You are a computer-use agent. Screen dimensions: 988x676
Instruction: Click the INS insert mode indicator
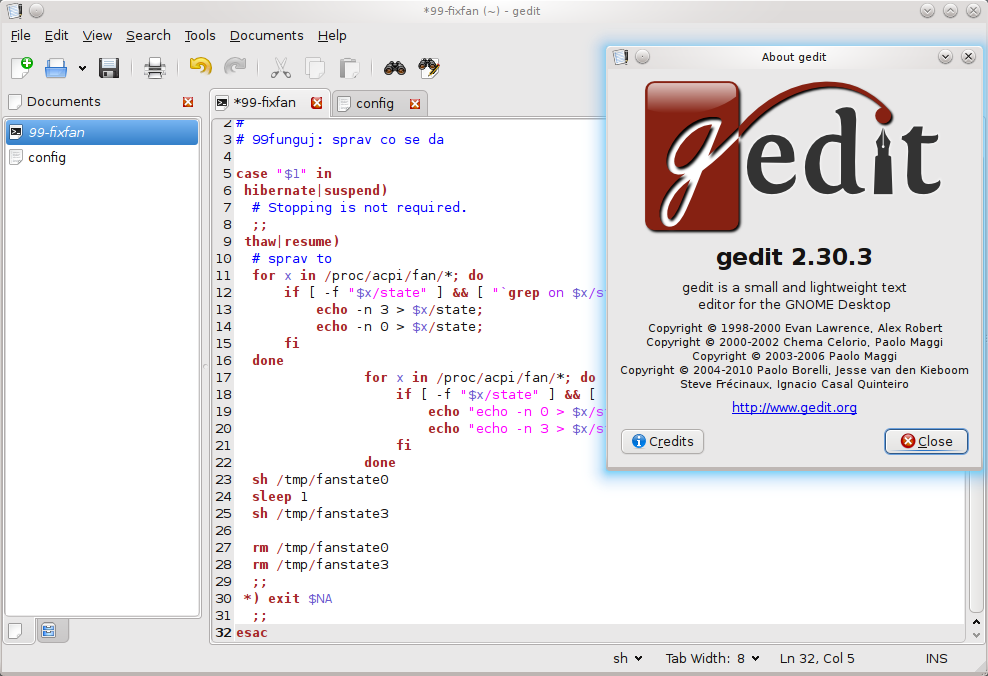936,658
